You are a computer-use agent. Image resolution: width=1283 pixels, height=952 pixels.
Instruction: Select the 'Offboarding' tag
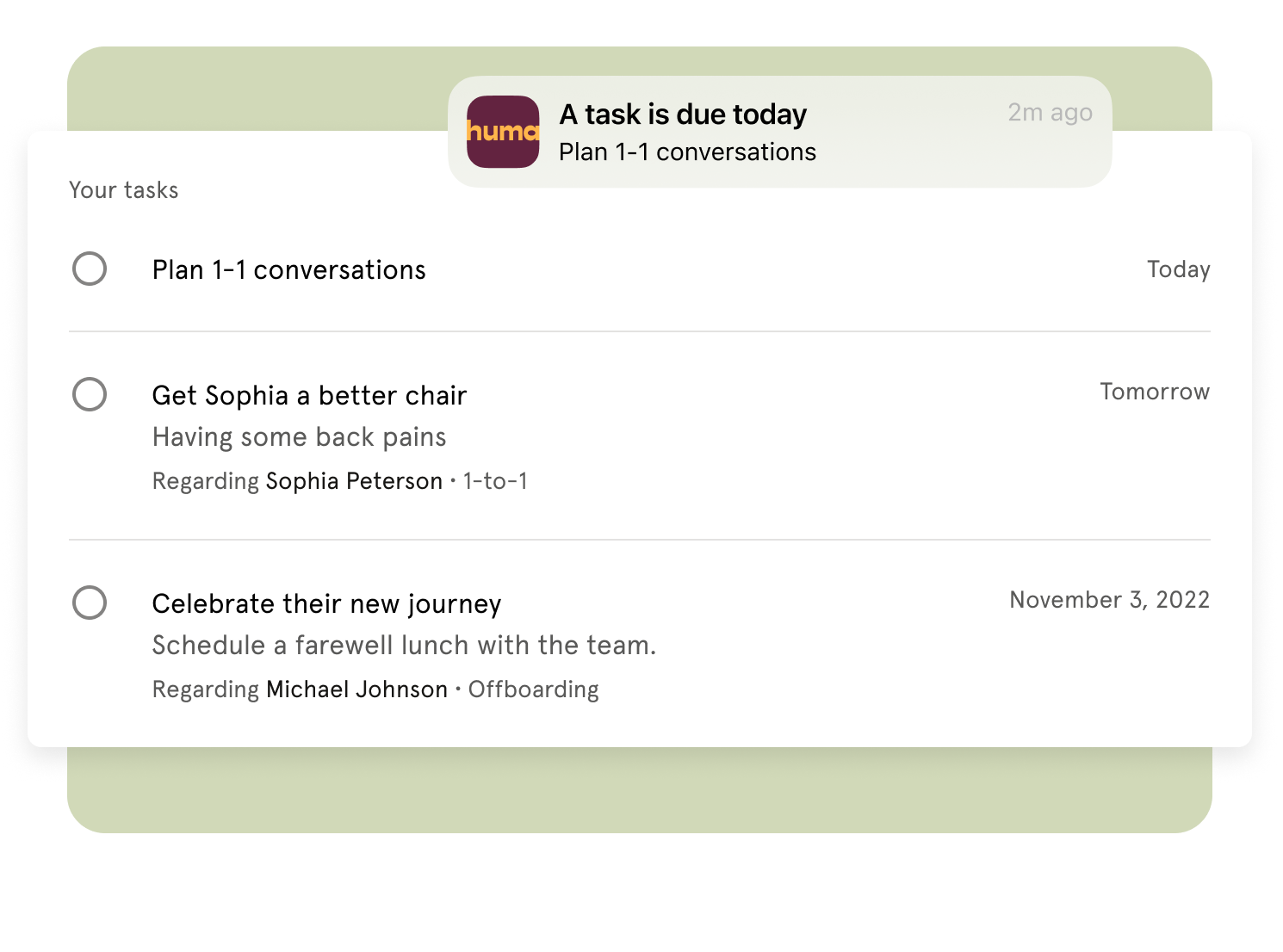click(533, 689)
